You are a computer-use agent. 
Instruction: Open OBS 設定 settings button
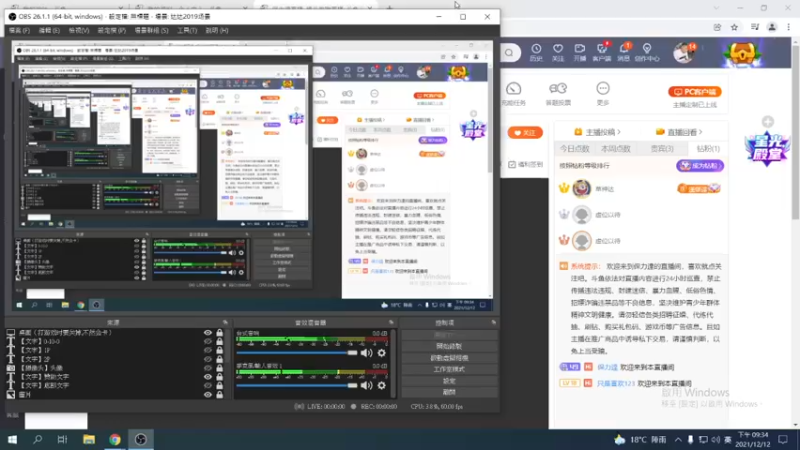449,381
